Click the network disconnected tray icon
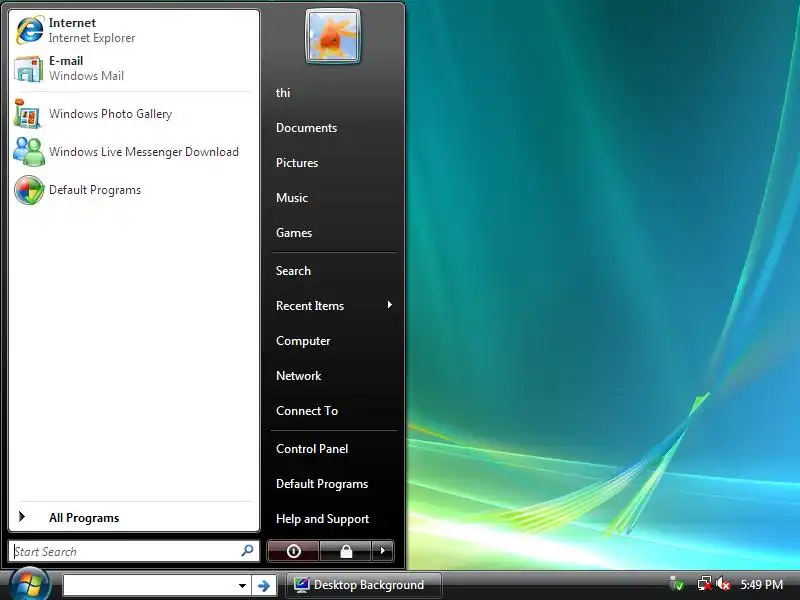 704,584
